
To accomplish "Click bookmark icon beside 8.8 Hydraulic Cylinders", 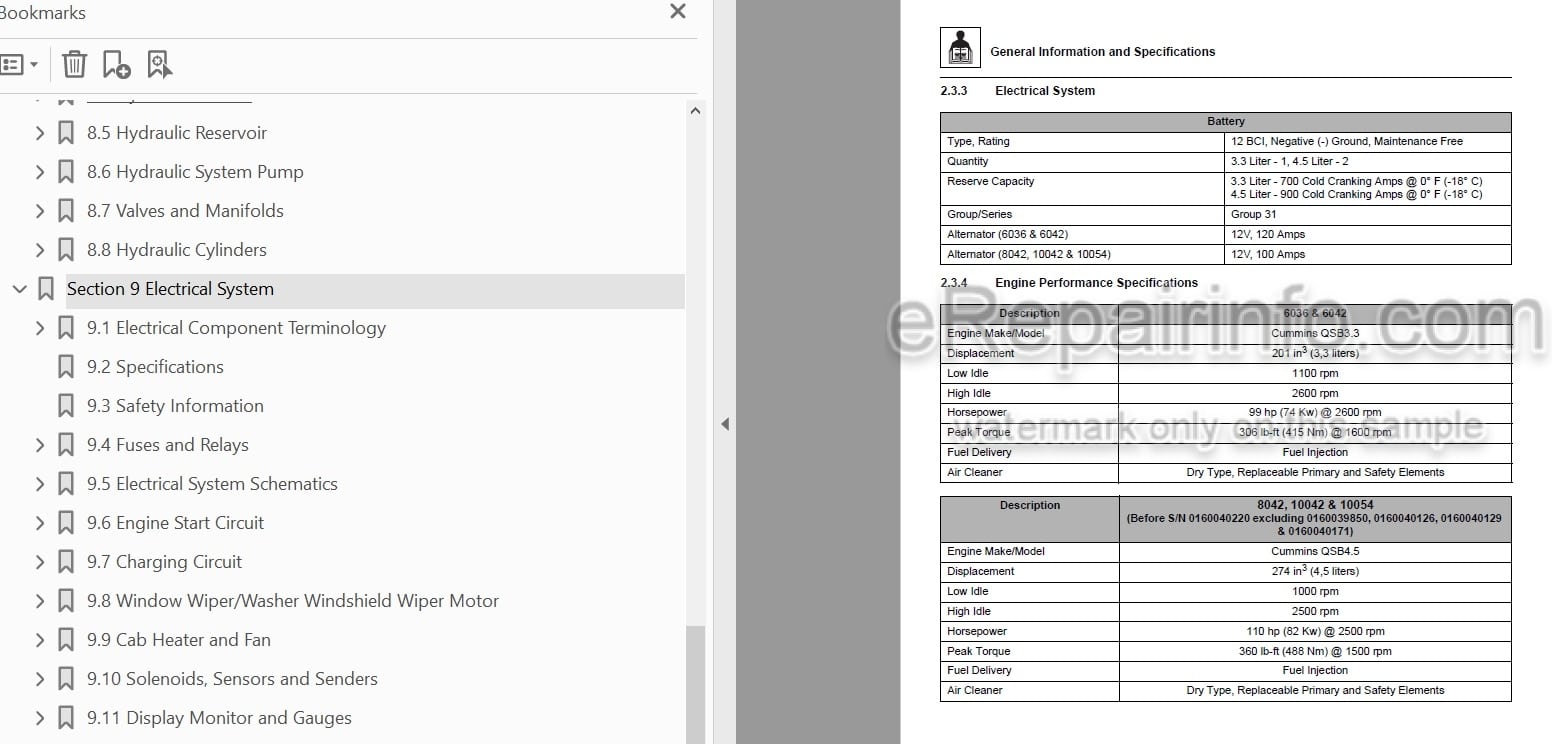I will [x=66, y=250].
